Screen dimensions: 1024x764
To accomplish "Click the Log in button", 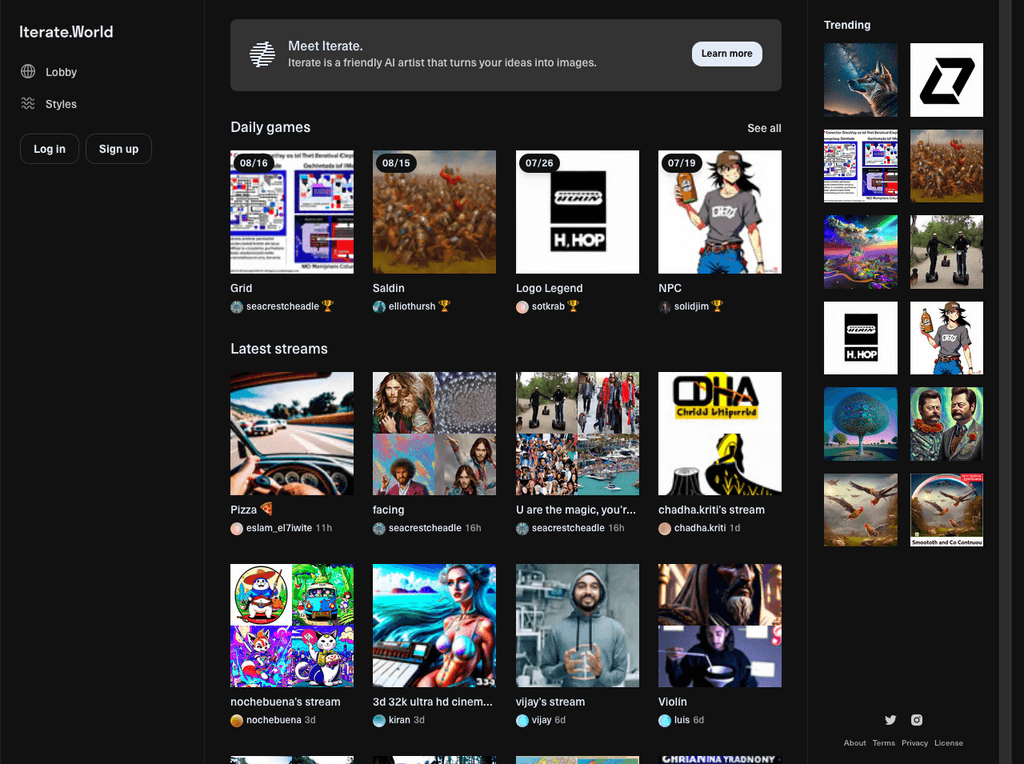I will (x=50, y=149).
